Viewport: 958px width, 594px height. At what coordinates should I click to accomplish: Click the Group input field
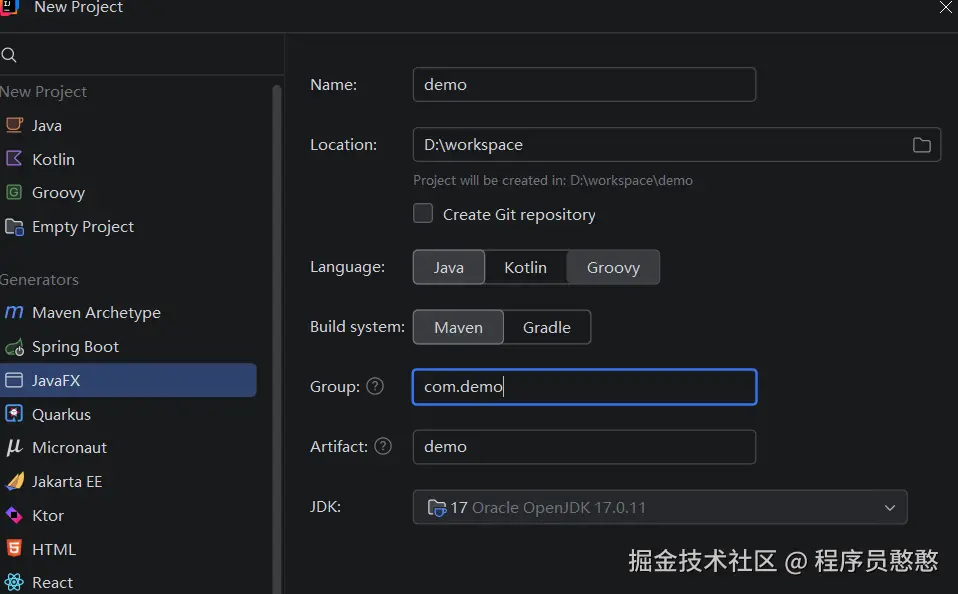(x=584, y=387)
